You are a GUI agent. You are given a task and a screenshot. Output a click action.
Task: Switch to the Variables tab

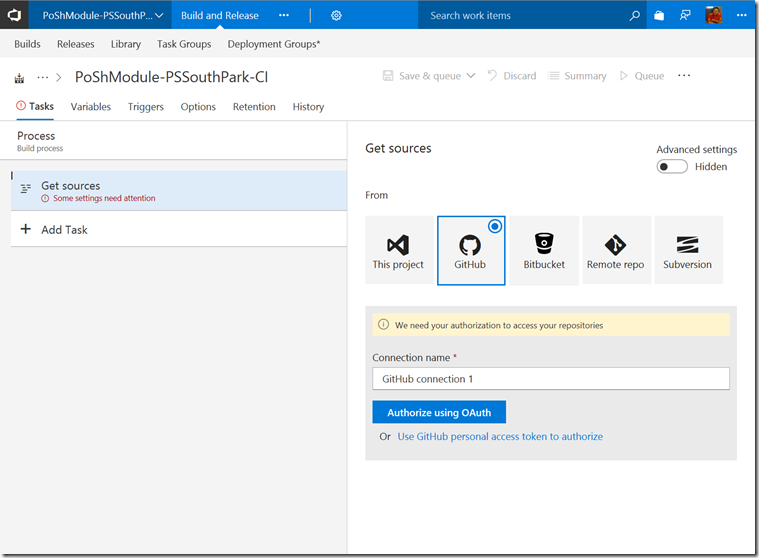pos(91,107)
